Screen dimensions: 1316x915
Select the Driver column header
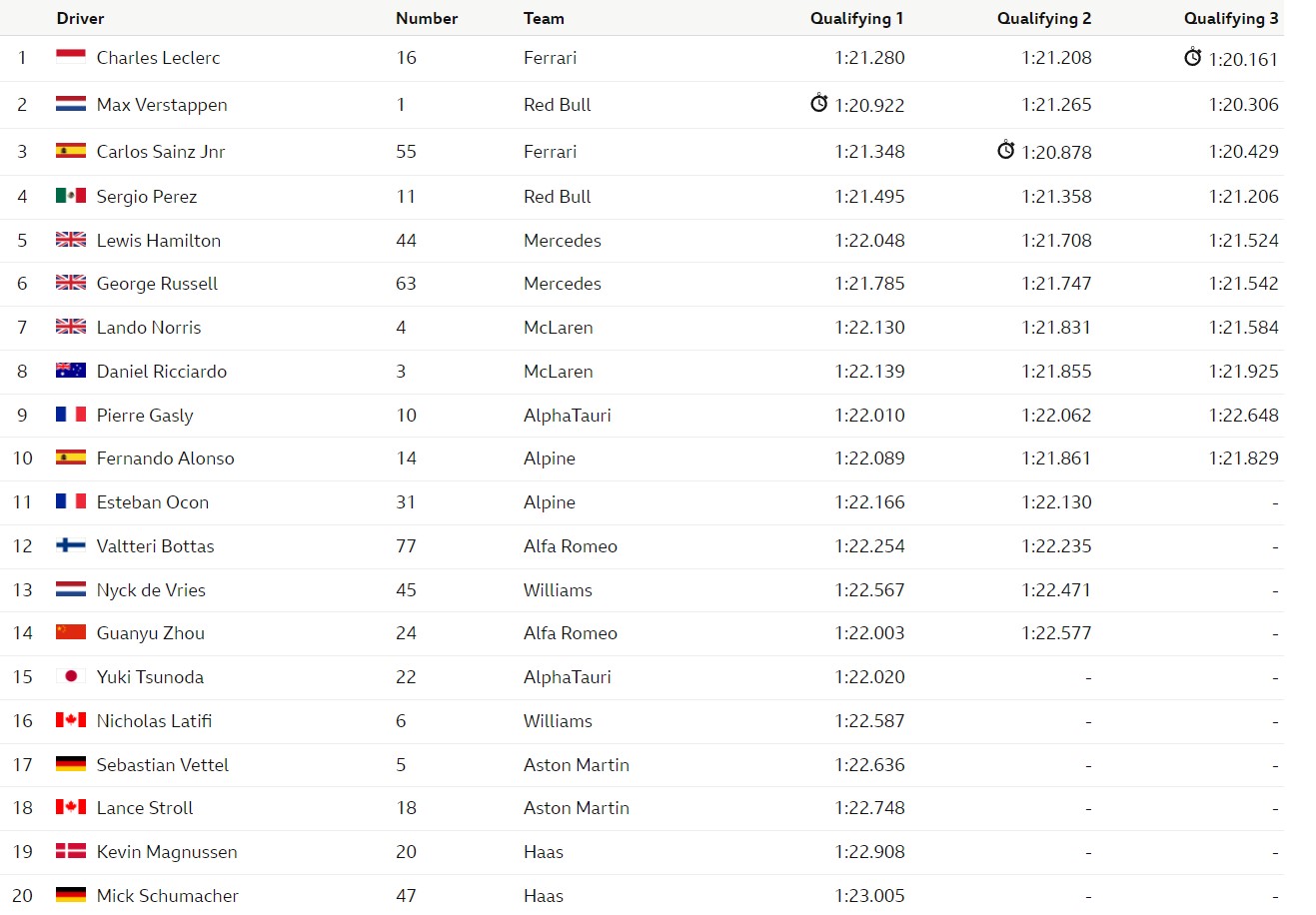point(80,18)
